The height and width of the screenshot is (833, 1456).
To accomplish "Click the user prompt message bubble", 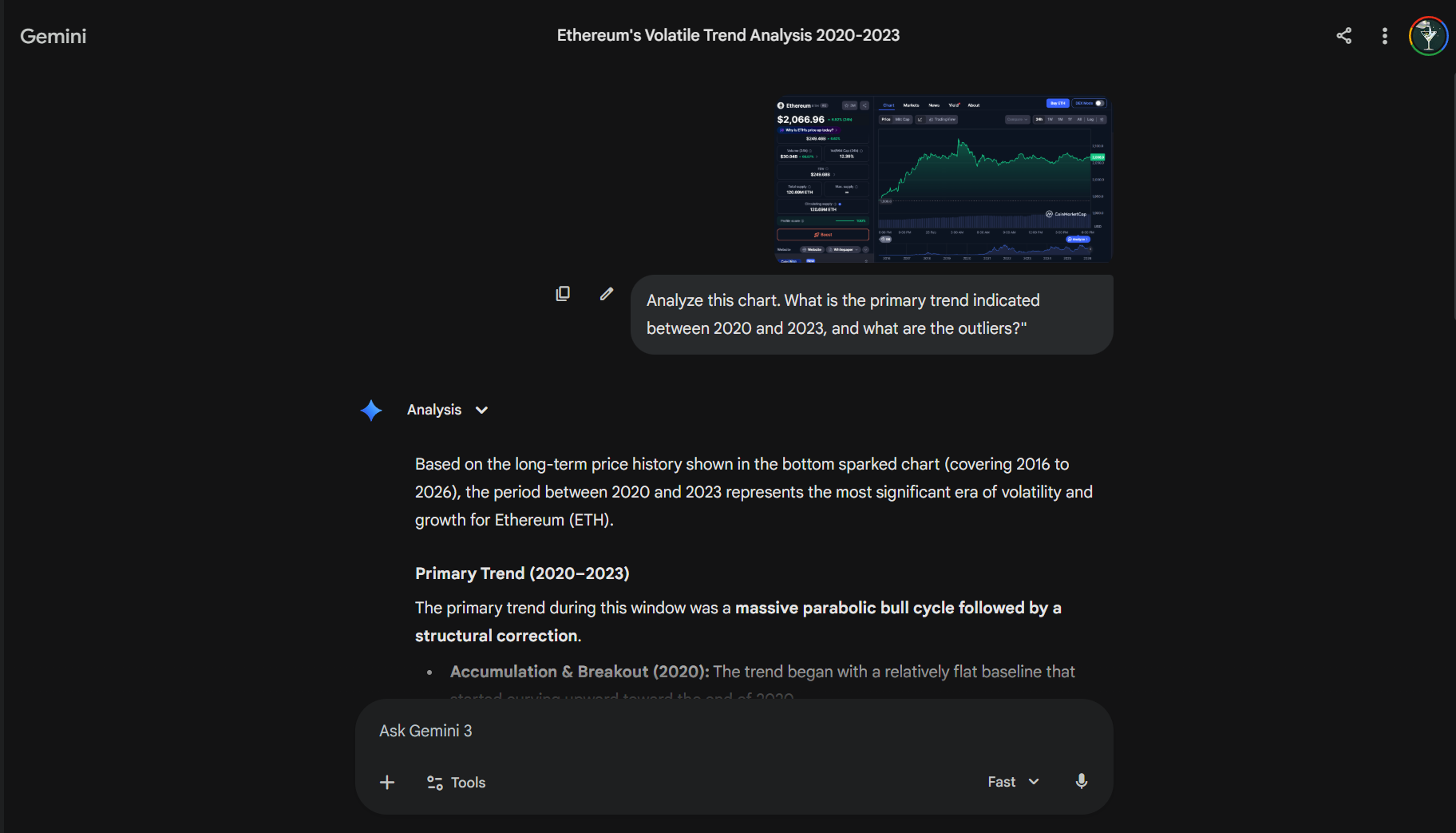I will coord(872,315).
